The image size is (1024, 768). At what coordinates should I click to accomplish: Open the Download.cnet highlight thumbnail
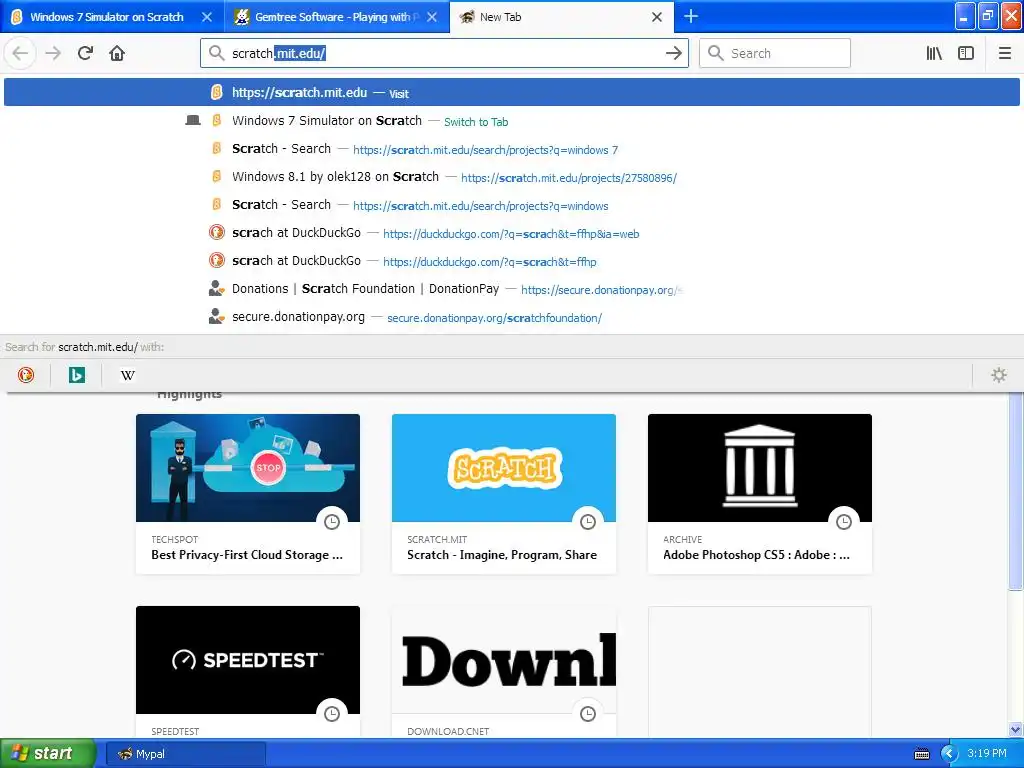504,660
